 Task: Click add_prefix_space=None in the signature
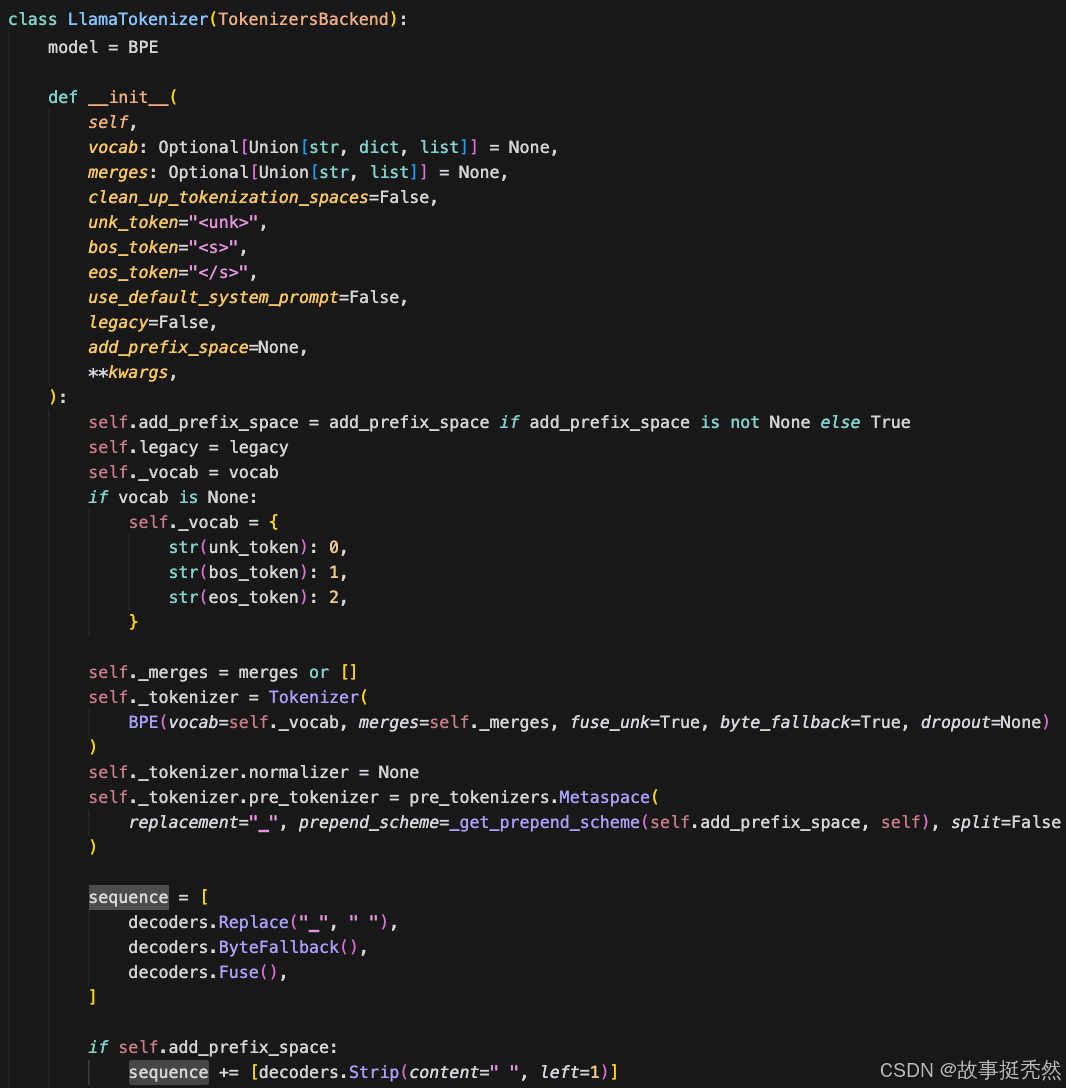(x=193, y=347)
